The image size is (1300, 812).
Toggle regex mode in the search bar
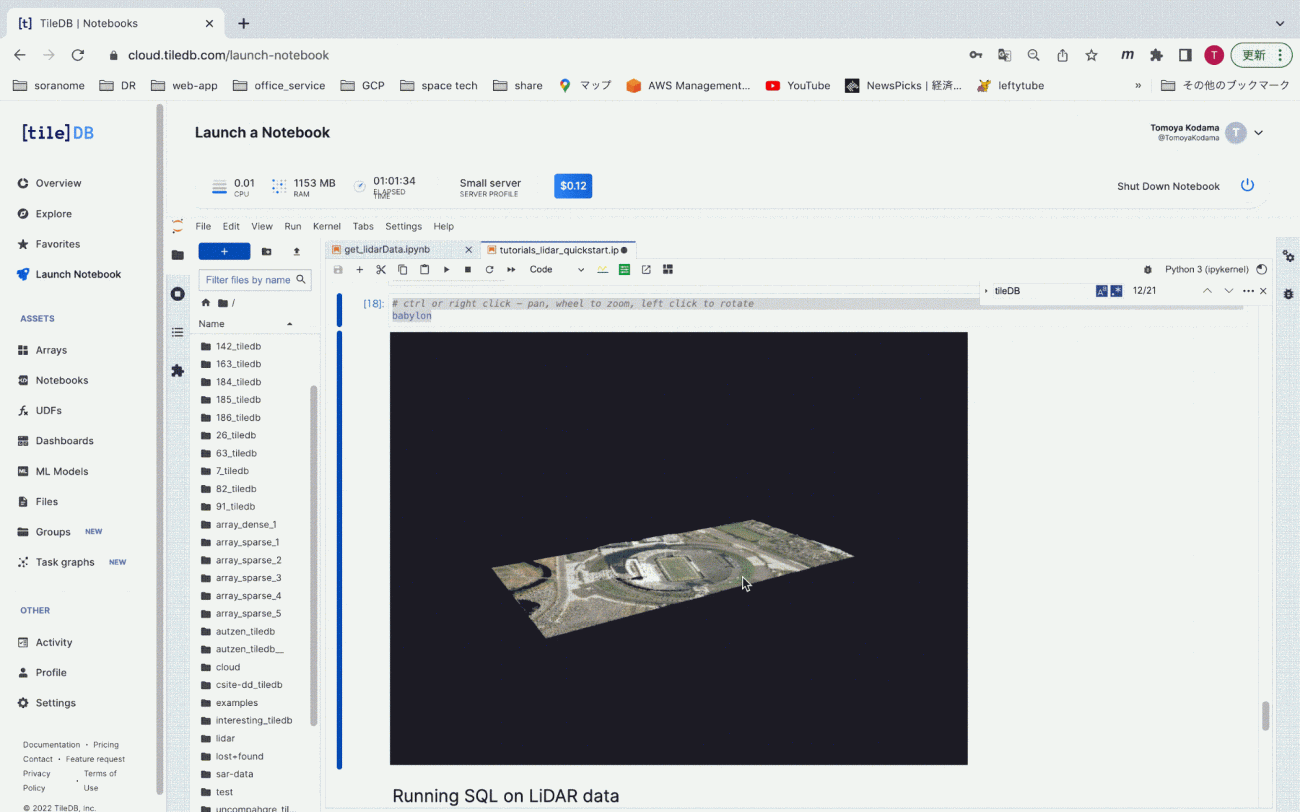(x=1117, y=290)
